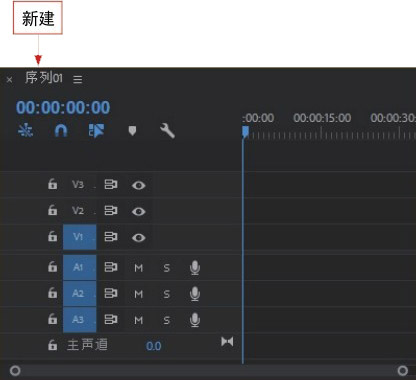Toggle A3 track targeting
This screenshot has height=380, width=416.
pos(80,320)
